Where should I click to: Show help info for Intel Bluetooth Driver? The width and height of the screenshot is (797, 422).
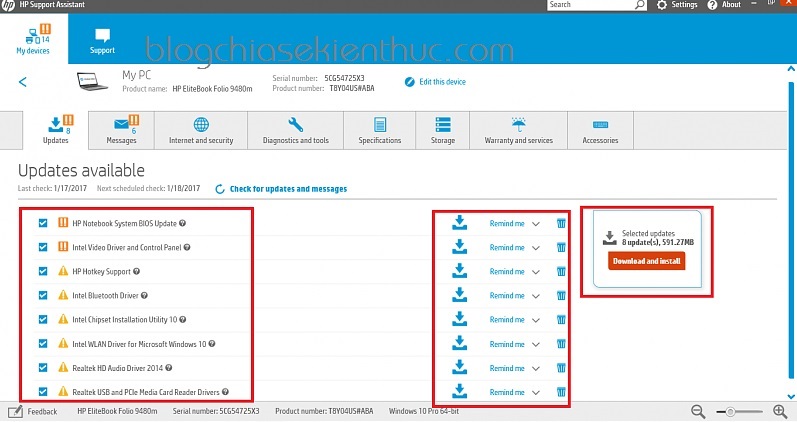[x=144, y=295]
